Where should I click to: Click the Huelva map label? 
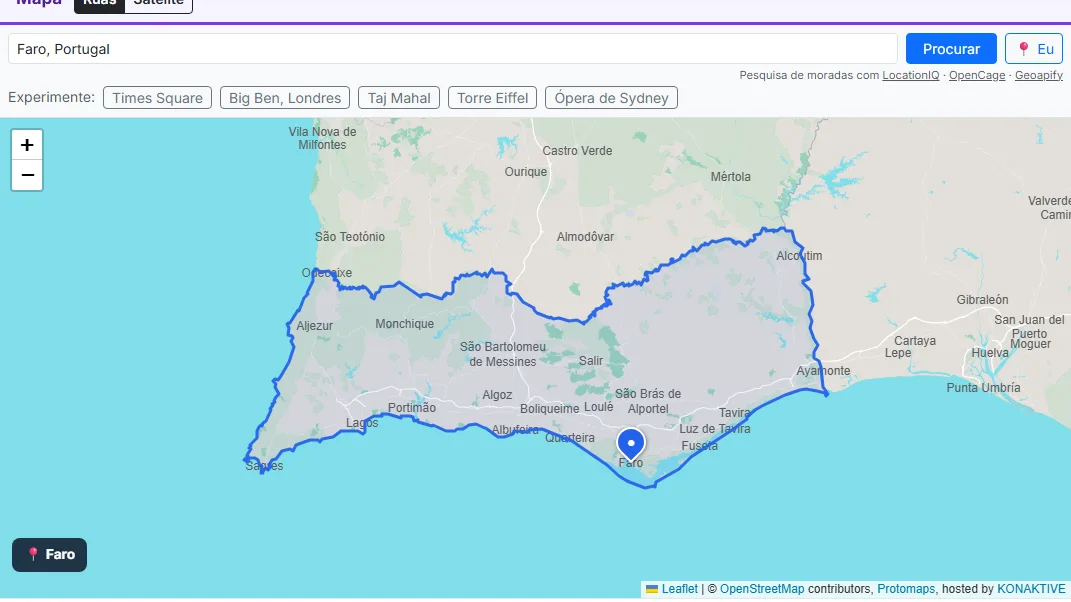(990, 353)
